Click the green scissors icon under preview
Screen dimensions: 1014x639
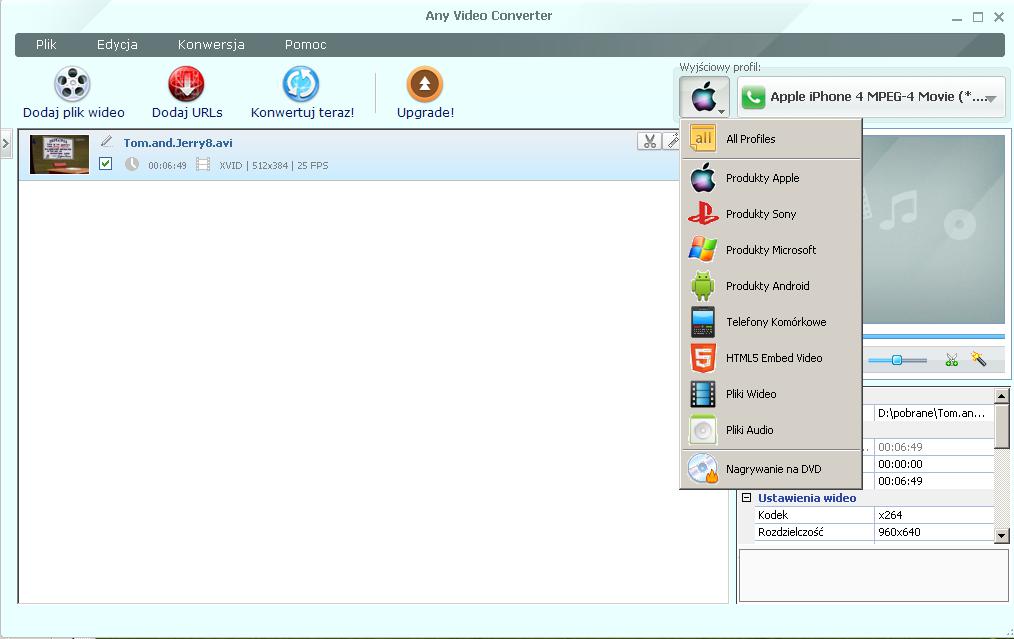(951, 360)
